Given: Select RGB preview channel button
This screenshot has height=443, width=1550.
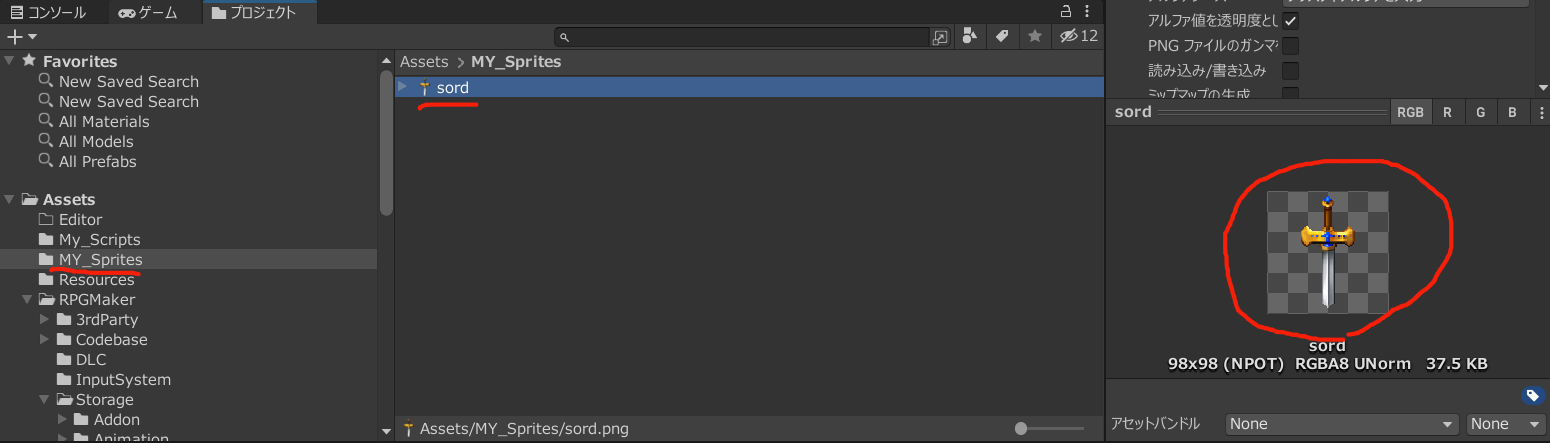Looking at the screenshot, I should click(x=1410, y=112).
